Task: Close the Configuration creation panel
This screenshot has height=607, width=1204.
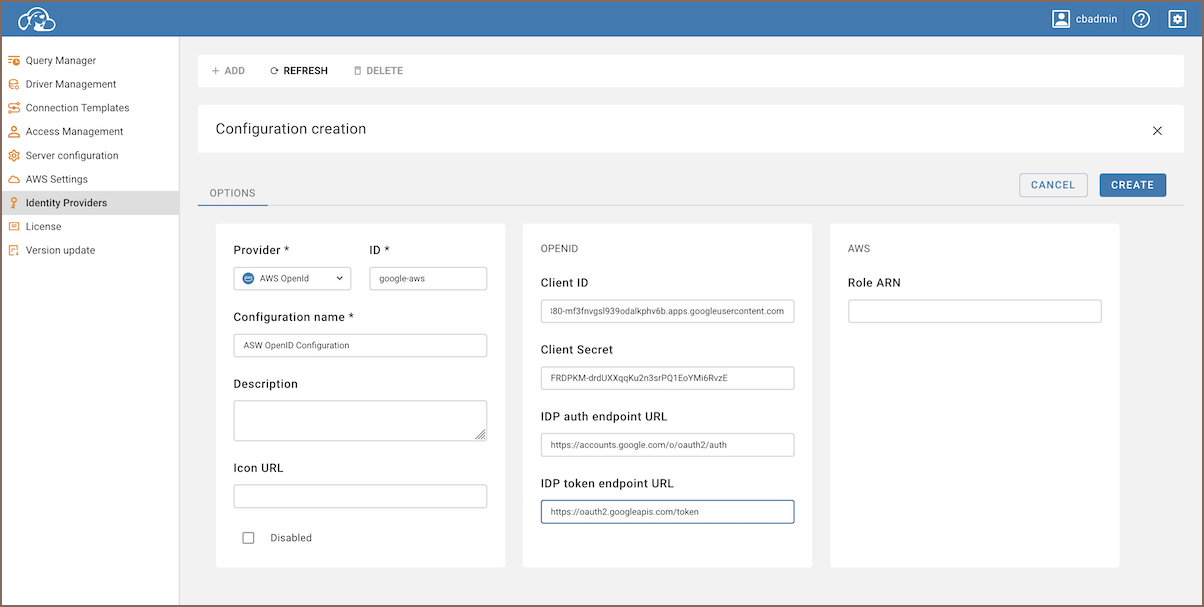Action: (1157, 130)
